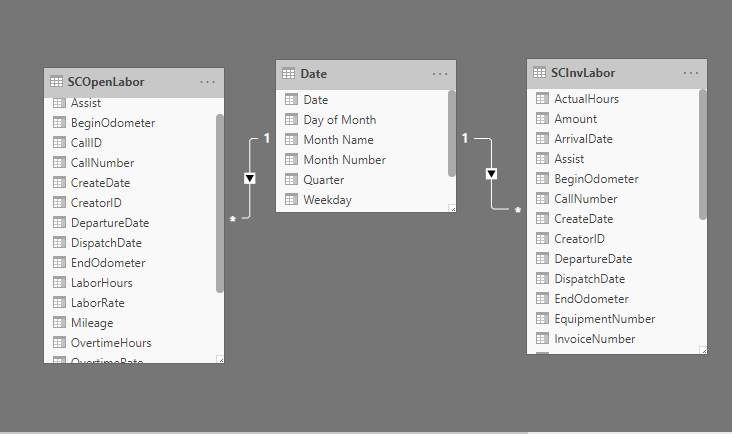Click the resize handle of the SCOpenLabor table
Image resolution: width=732 pixels, height=434 pixels.
[220, 359]
